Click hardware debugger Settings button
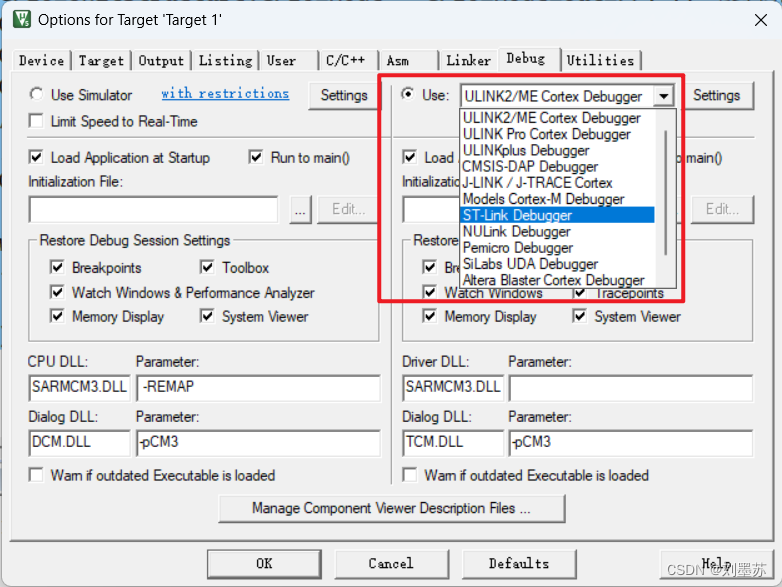 [716, 95]
